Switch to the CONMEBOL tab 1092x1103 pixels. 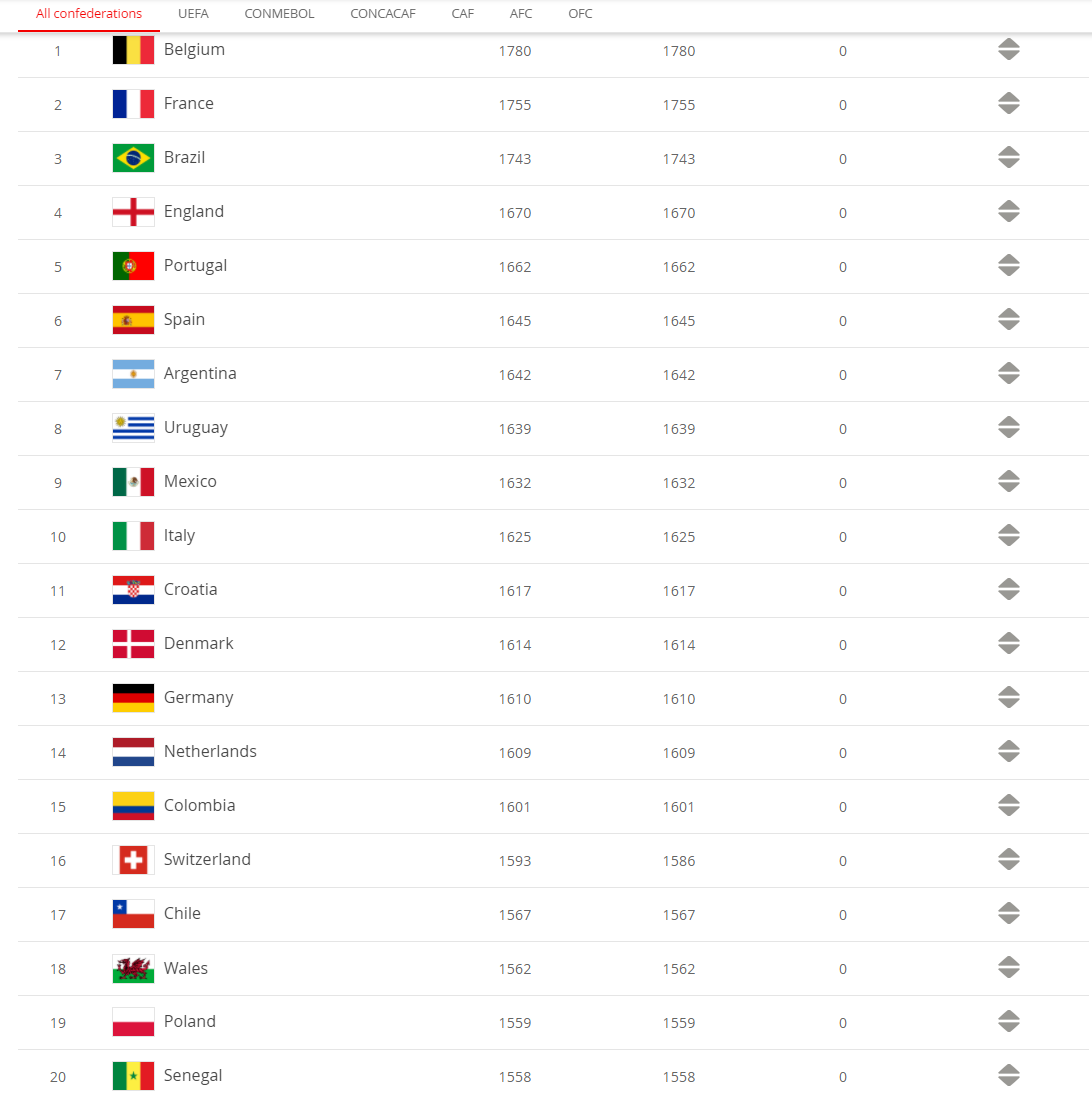click(279, 14)
